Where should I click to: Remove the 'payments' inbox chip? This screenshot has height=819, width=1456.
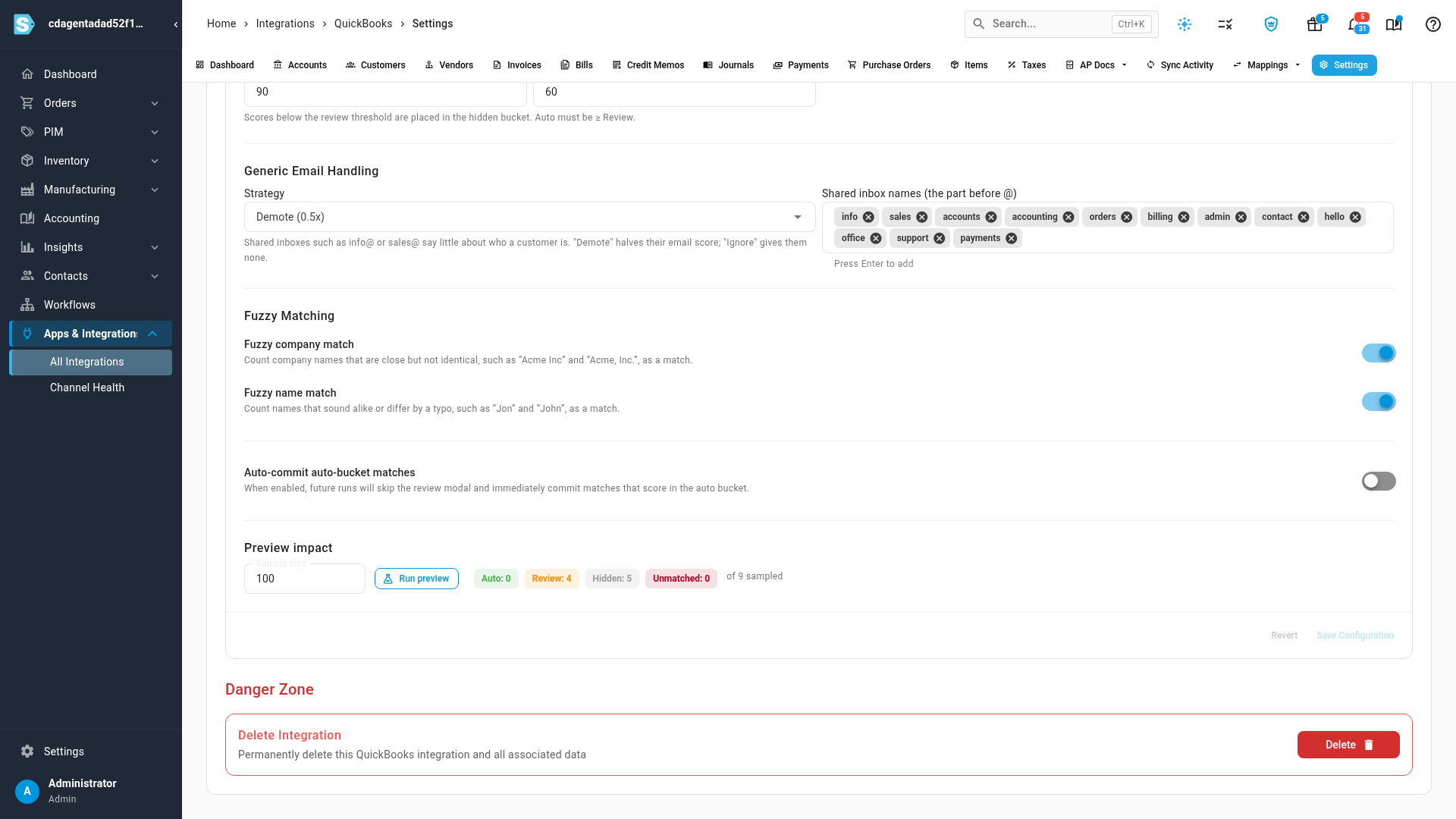(x=1011, y=238)
